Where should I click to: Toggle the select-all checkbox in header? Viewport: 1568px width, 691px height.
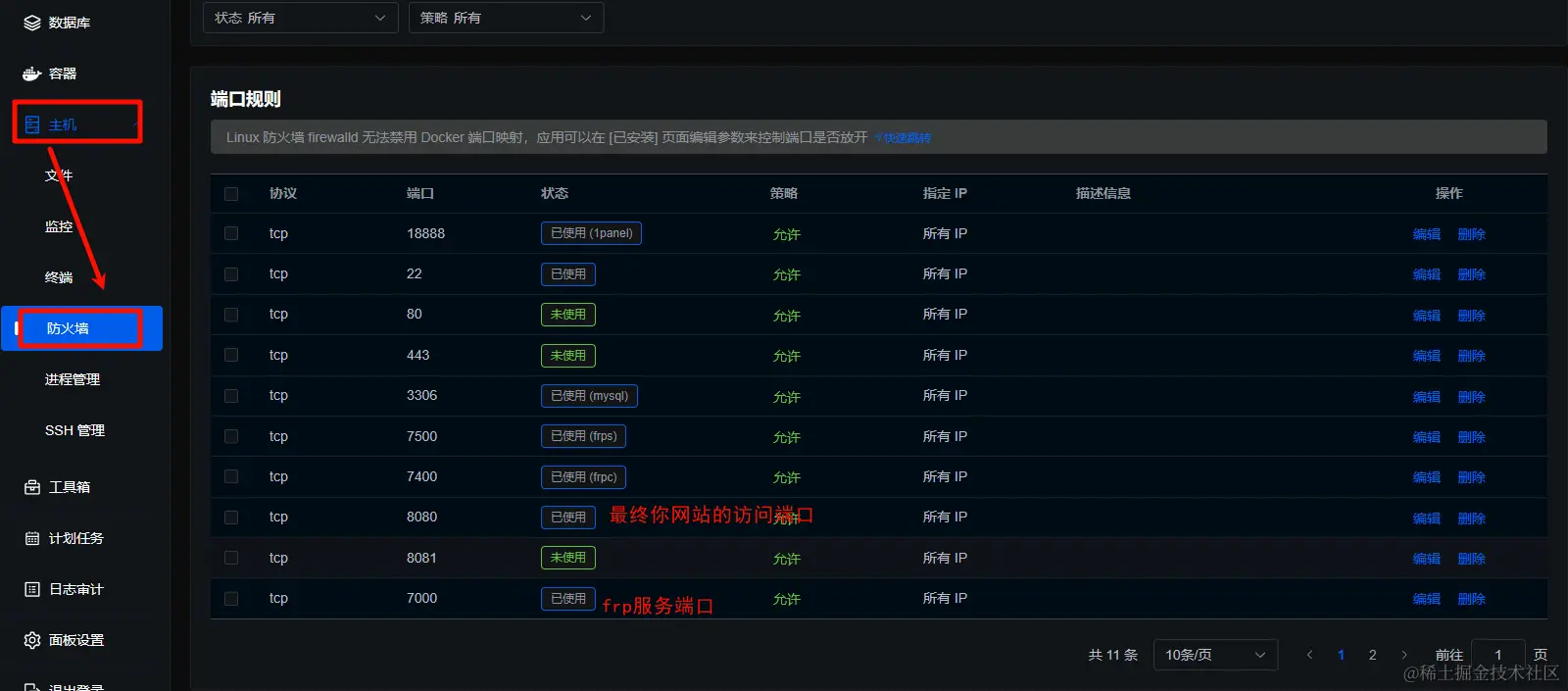point(231,194)
